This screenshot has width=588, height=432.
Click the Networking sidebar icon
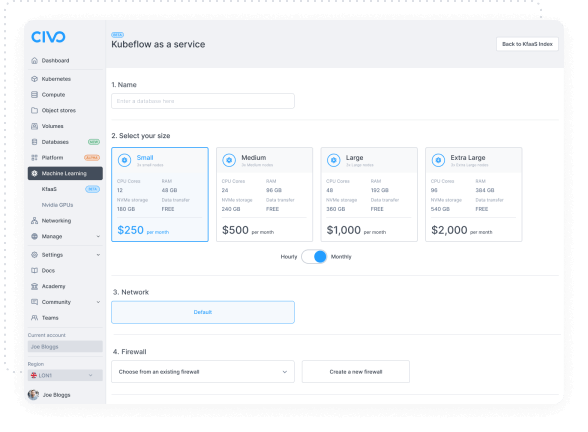point(34,220)
